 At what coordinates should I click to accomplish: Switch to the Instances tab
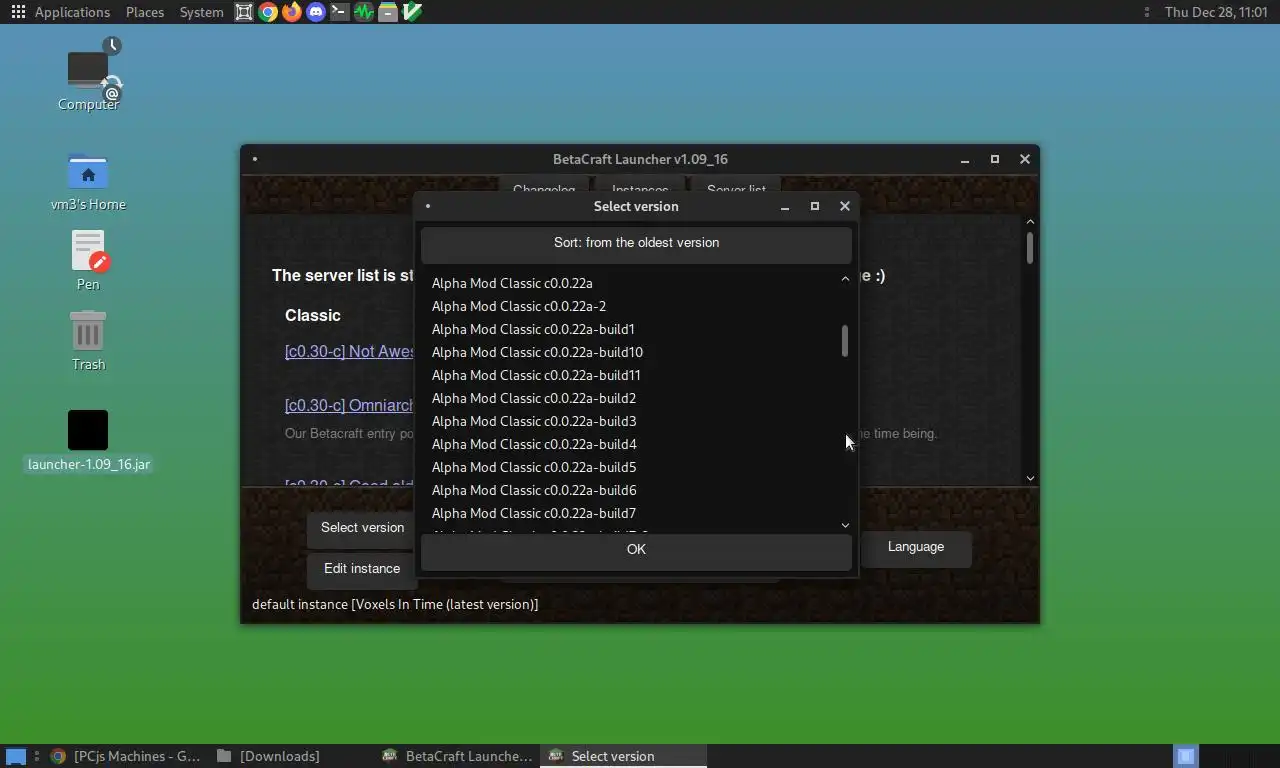point(640,188)
